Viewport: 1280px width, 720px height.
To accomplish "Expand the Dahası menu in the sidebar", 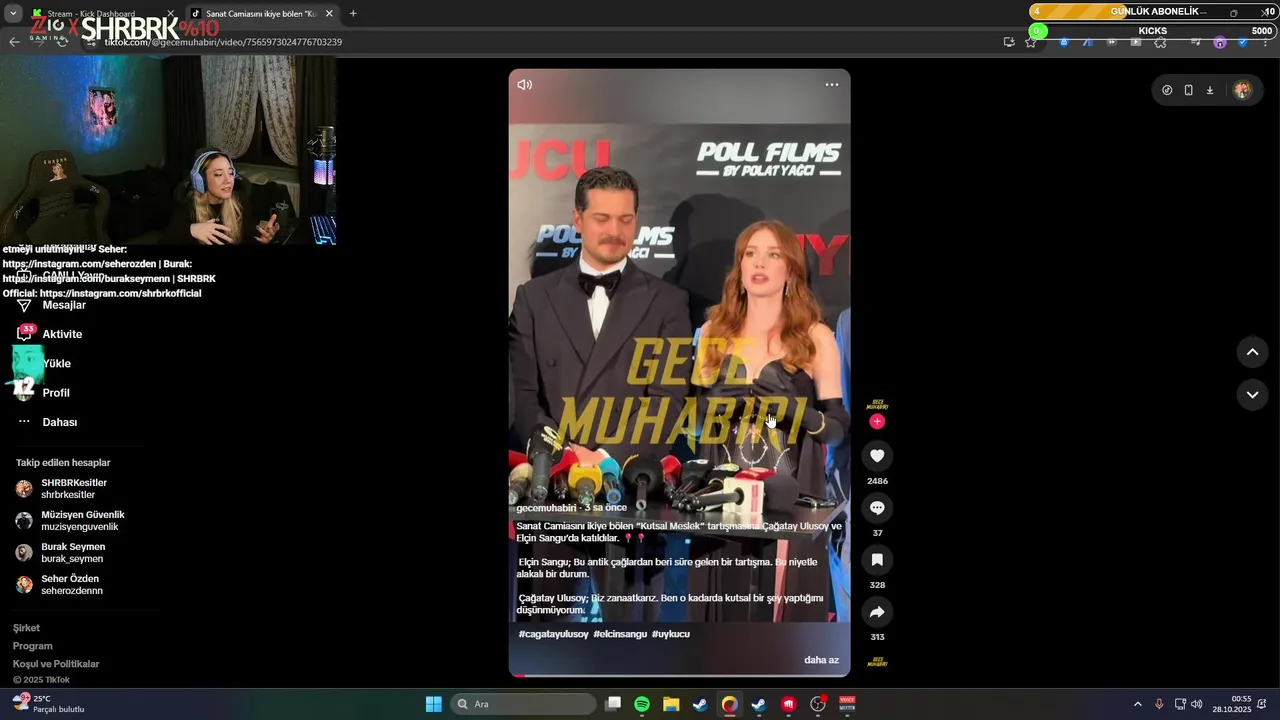I will 59,422.
